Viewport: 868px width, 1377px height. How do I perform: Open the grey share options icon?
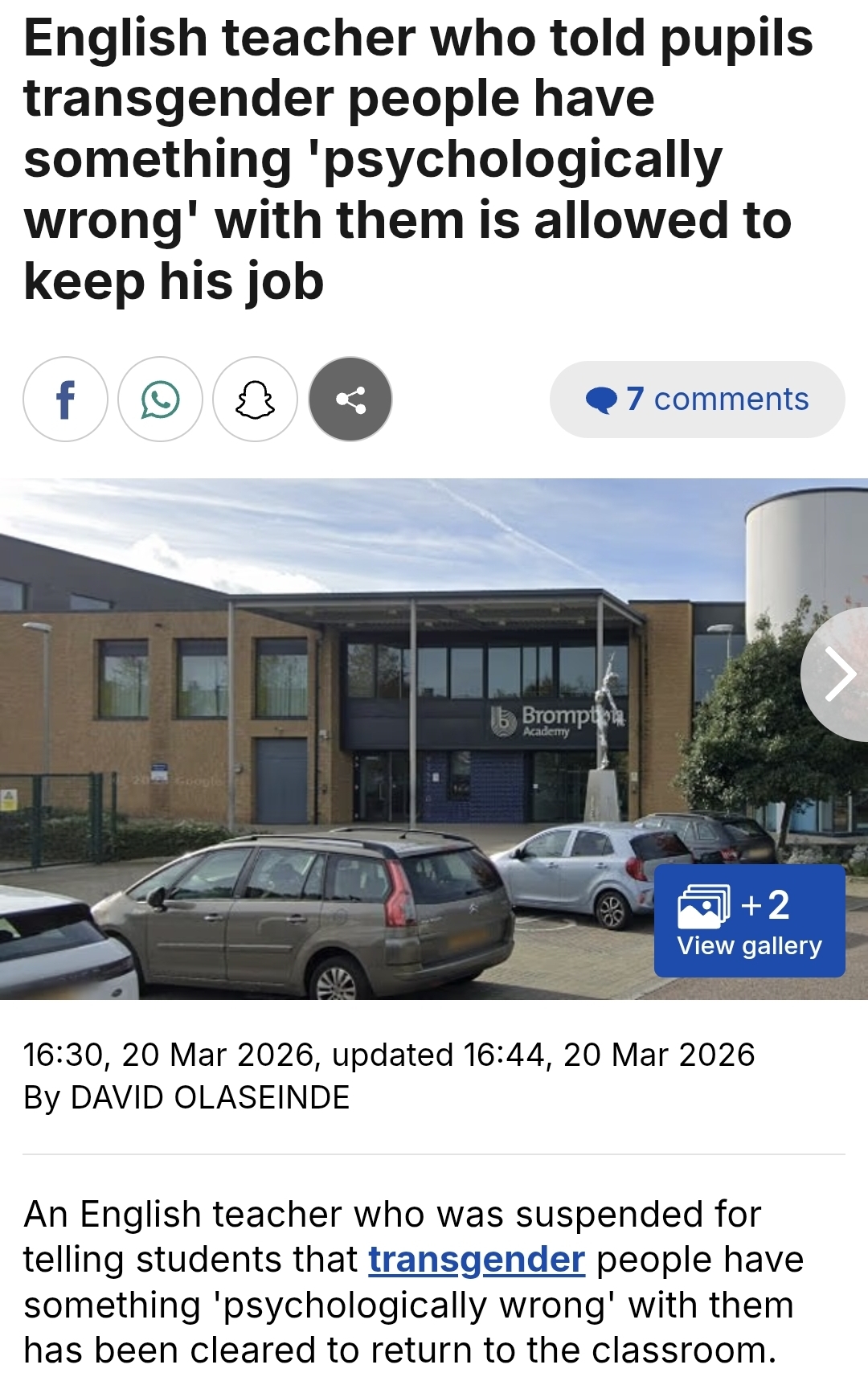pyautogui.click(x=350, y=400)
